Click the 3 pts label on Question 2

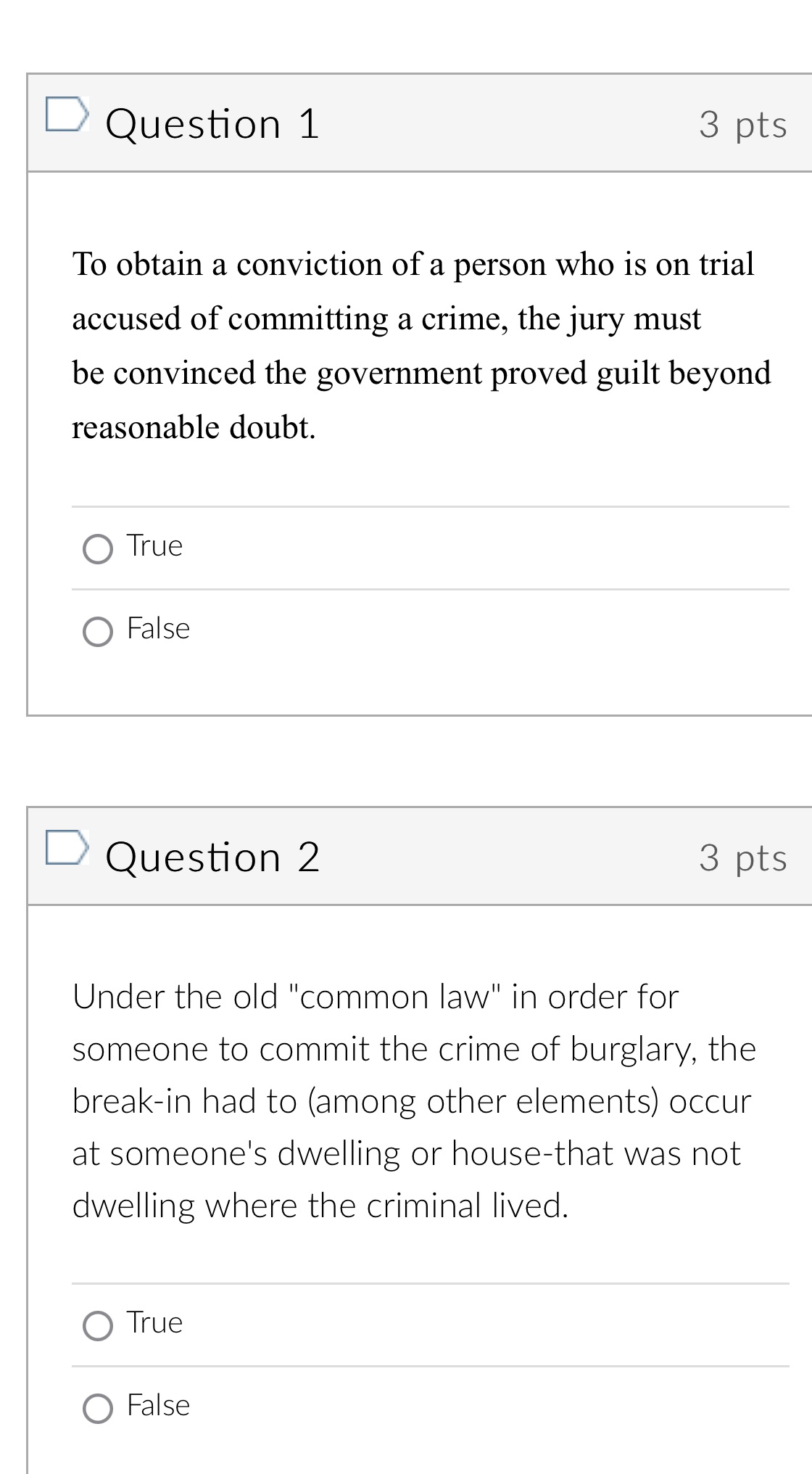pyautogui.click(x=742, y=857)
